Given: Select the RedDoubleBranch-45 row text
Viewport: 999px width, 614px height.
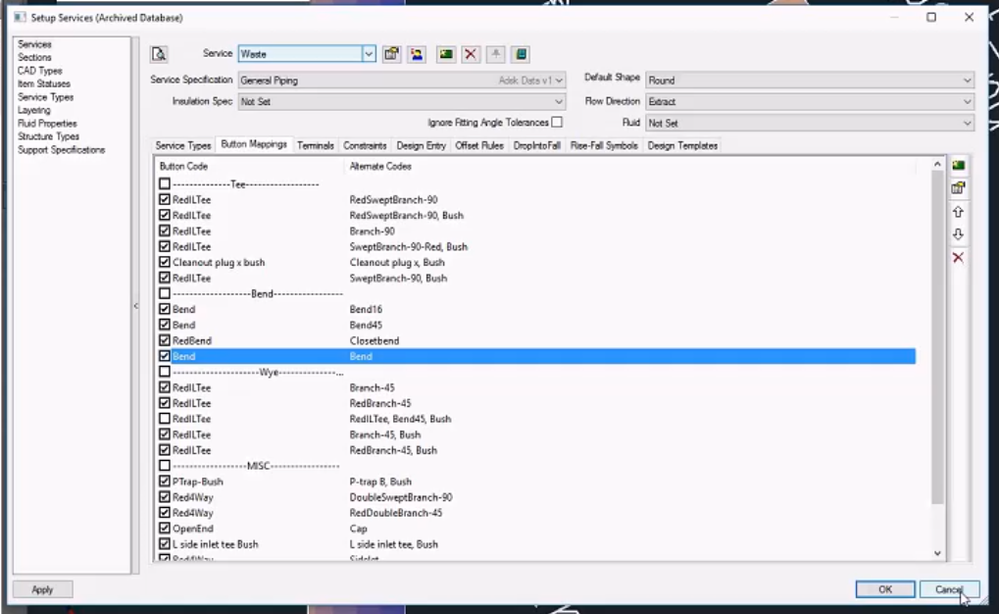Looking at the screenshot, I should [396, 513].
